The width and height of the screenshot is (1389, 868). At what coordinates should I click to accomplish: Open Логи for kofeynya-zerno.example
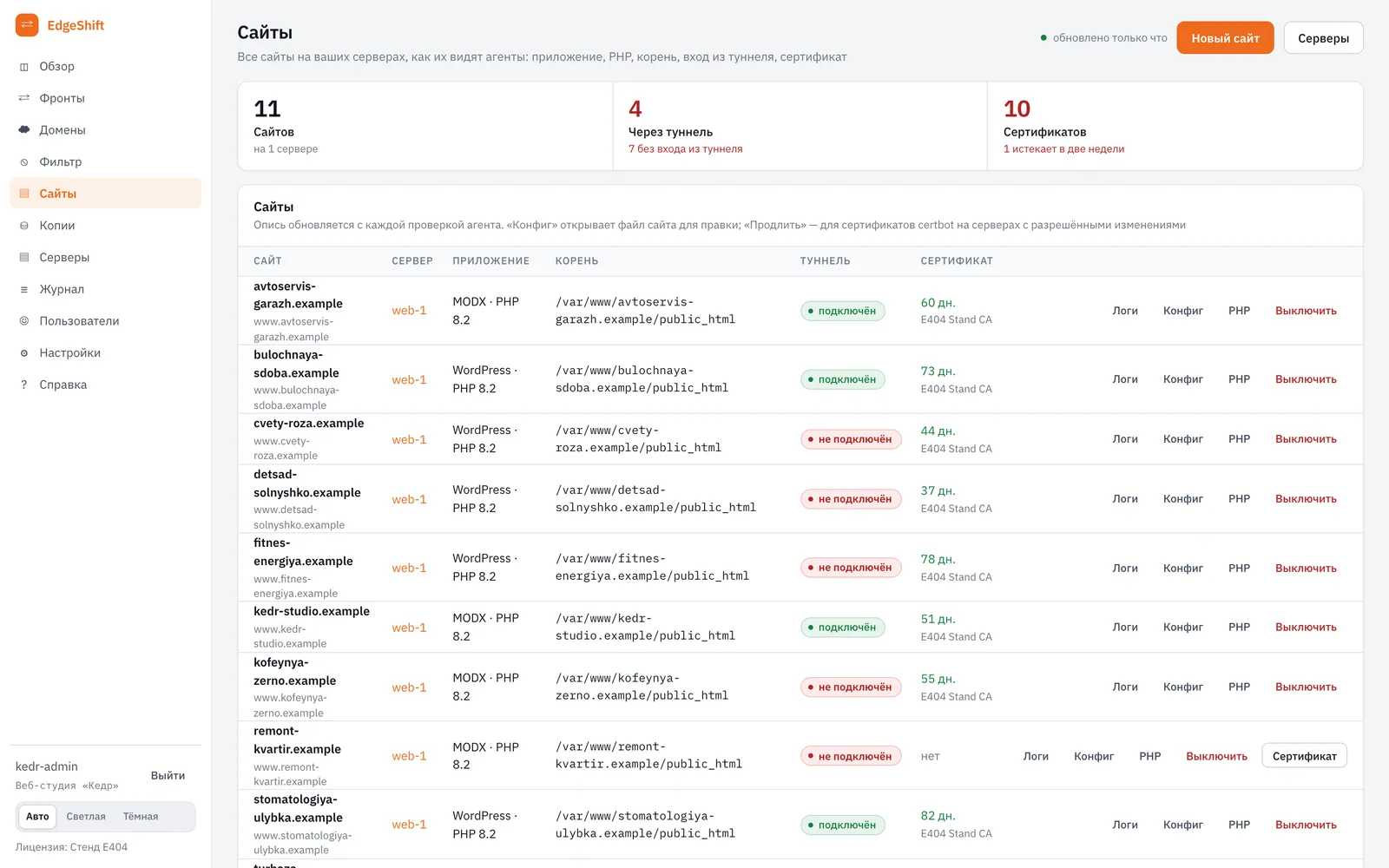[x=1125, y=687]
